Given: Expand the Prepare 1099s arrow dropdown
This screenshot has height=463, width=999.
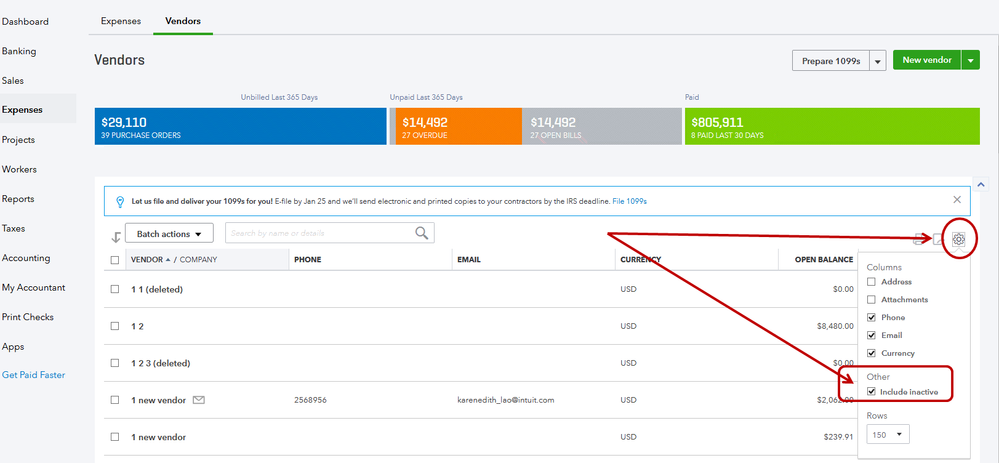Looking at the screenshot, I should tap(878, 61).
